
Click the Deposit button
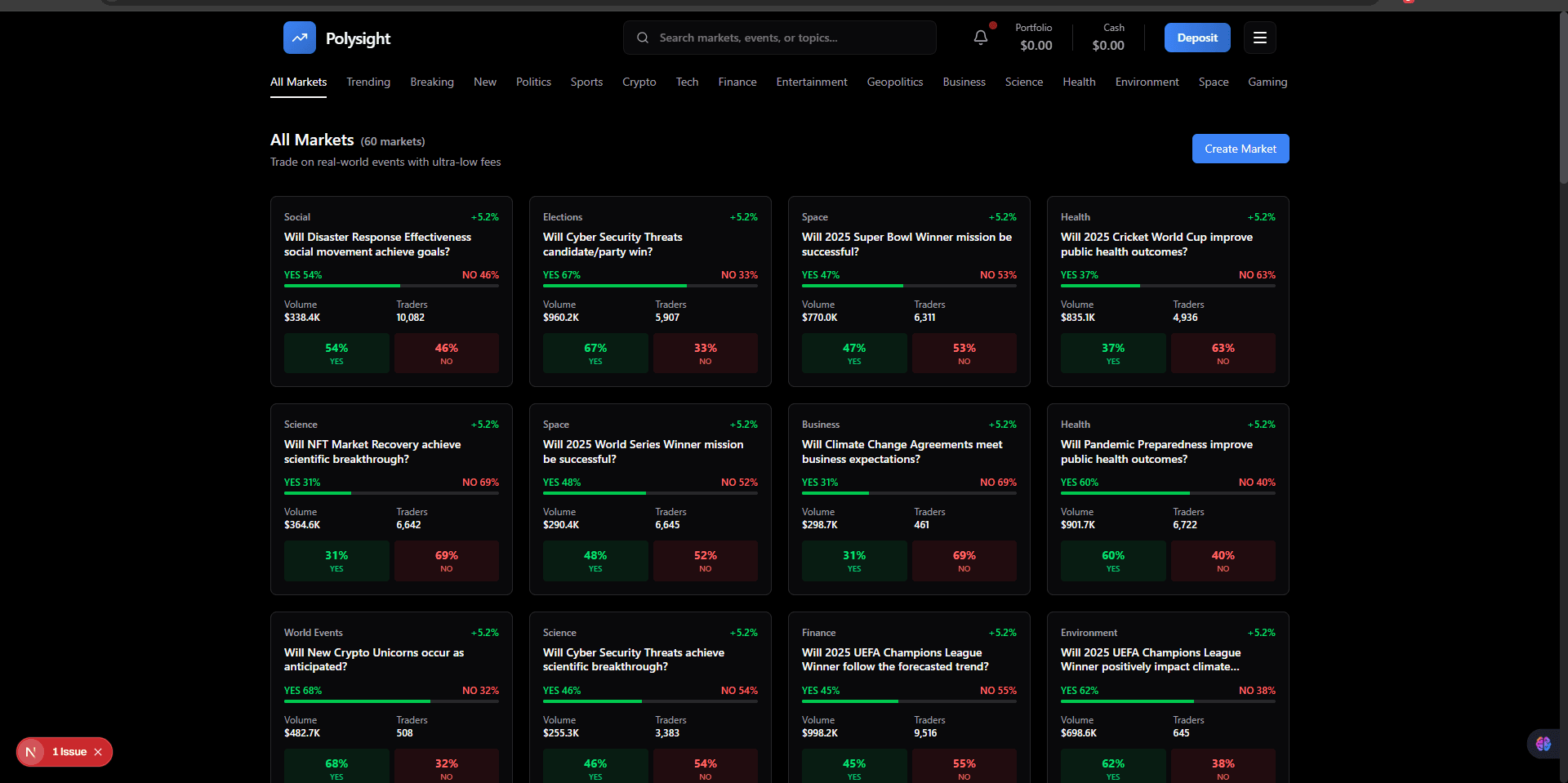pyautogui.click(x=1196, y=38)
